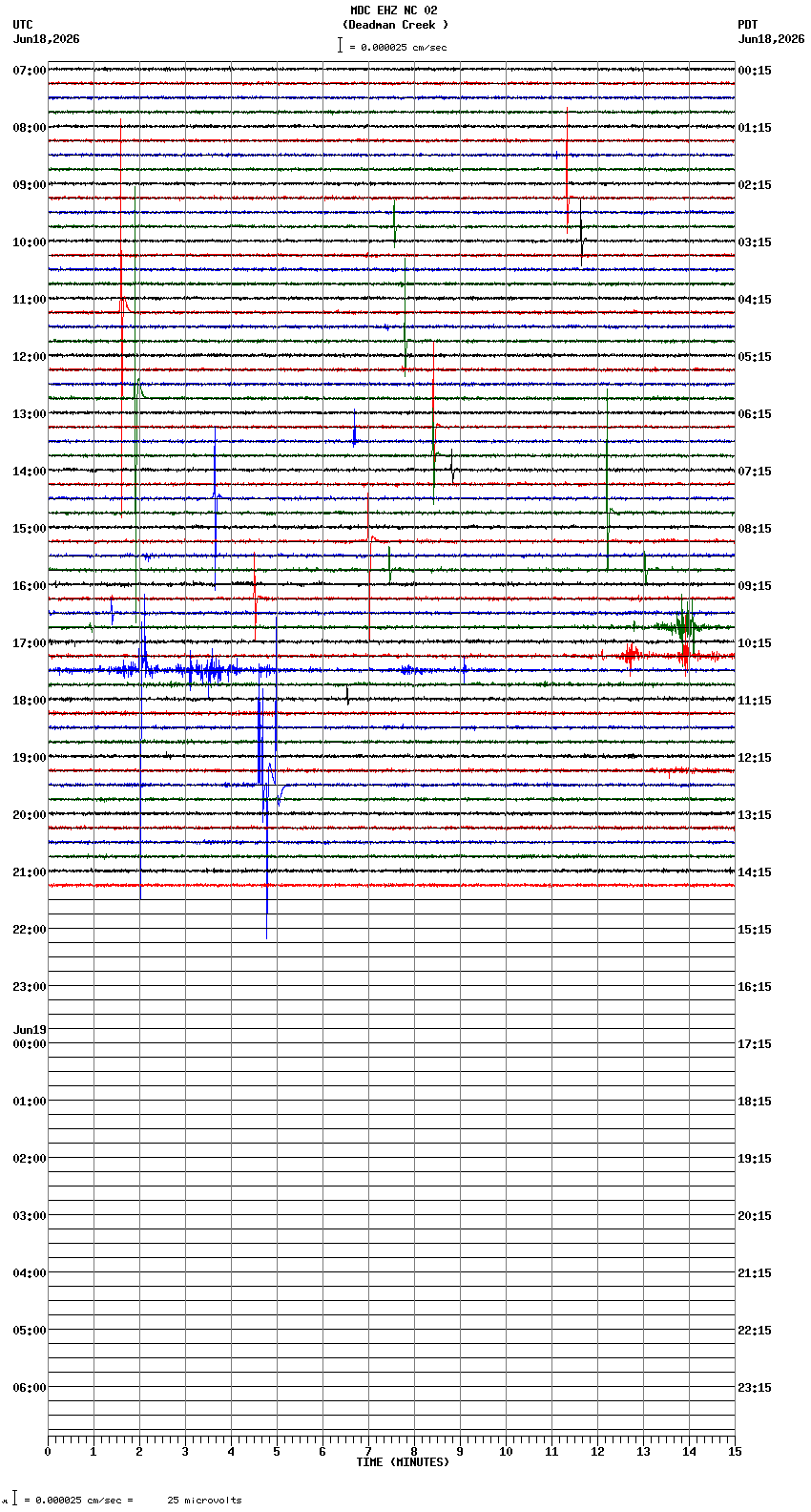The width and height of the screenshot is (811, 1512).
Task: Click the 17:00 UTC time label
Action: click(30, 643)
